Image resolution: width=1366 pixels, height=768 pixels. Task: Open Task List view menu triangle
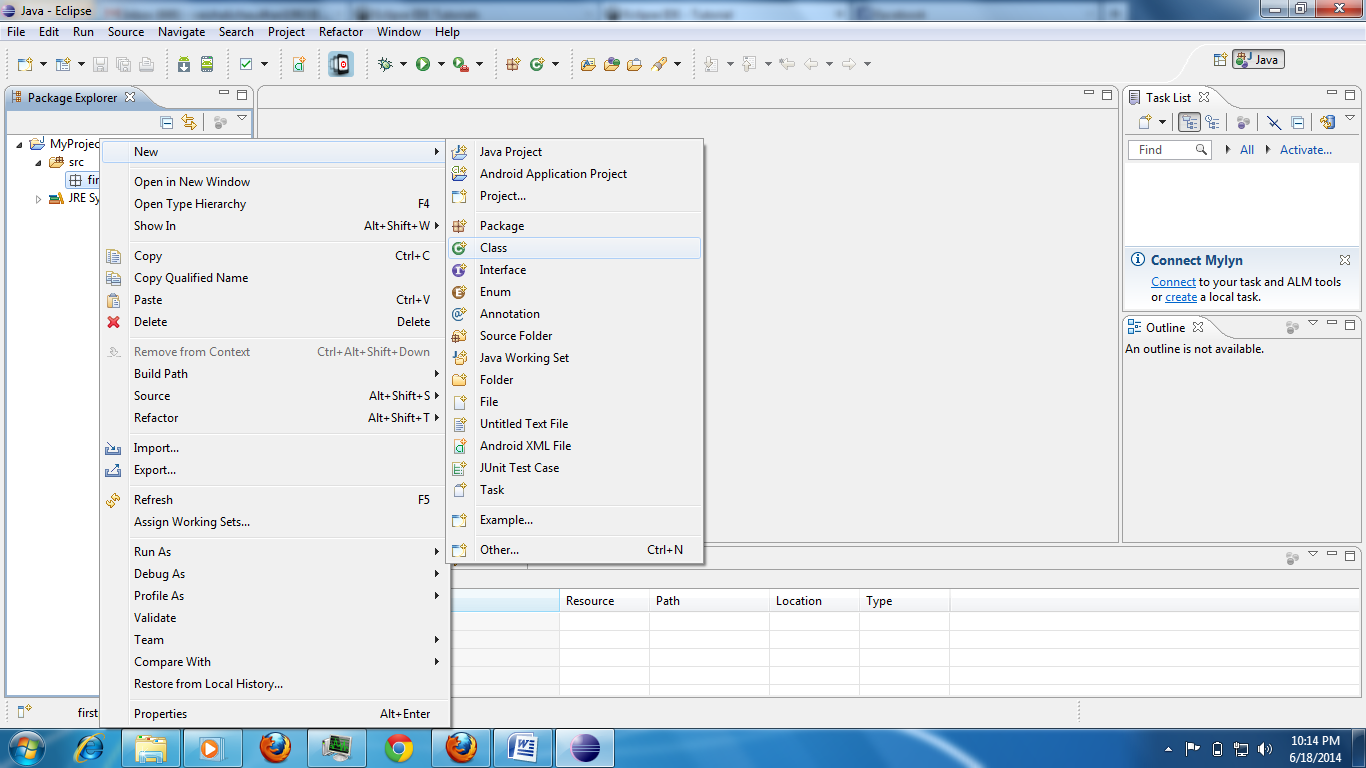coord(1350,118)
